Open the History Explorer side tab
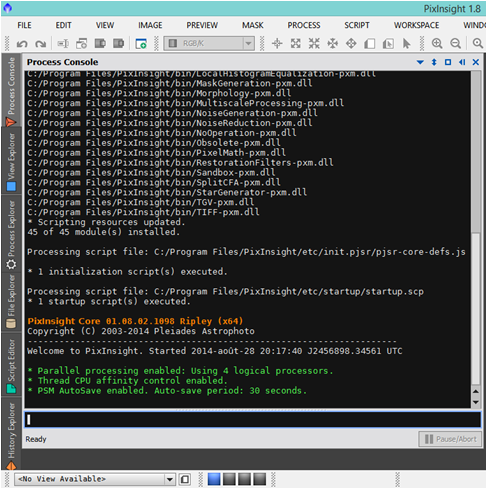Viewport: 487px width, 489px height. pos(11,435)
